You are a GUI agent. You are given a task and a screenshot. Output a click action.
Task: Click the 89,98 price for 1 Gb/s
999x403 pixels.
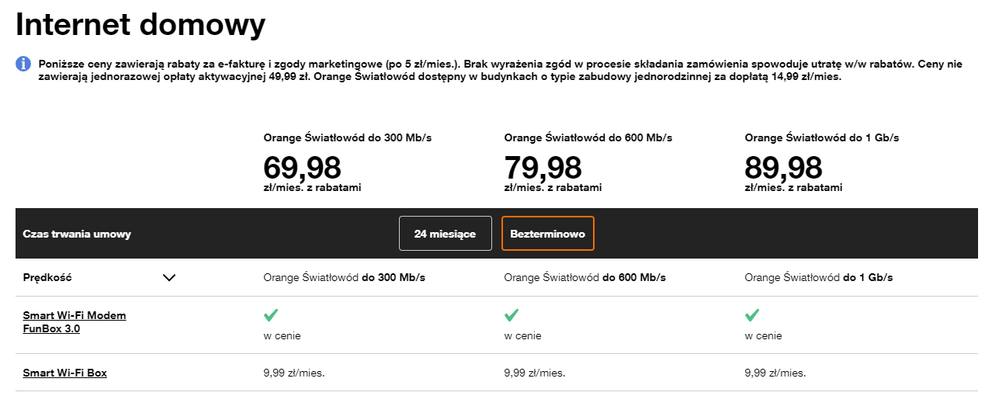pyautogui.click(x=785, y=165)
